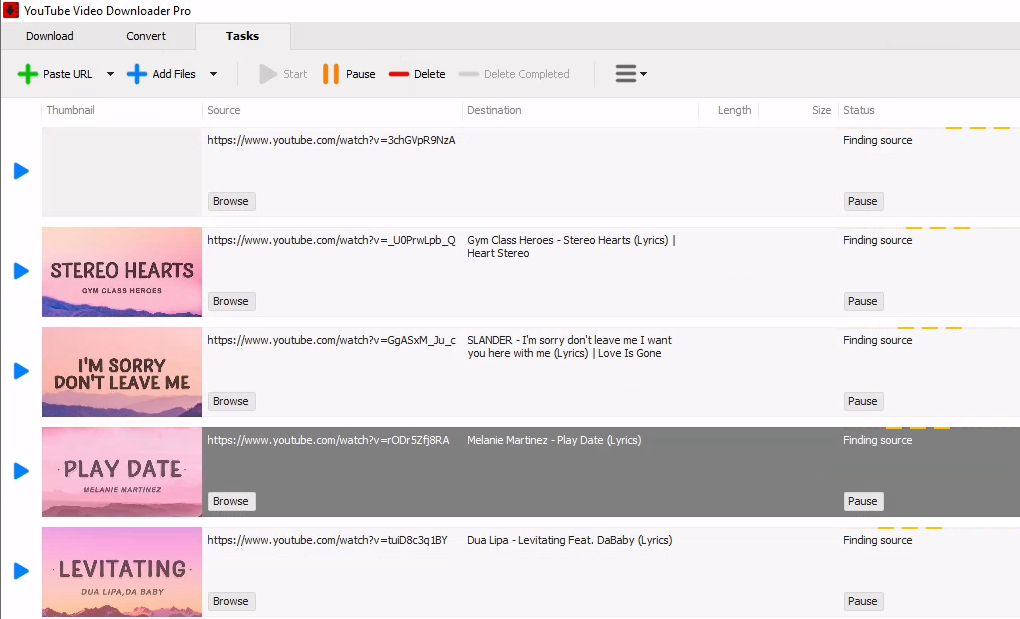Click the Start label in toolbar
Image resolution: width=1020 pixels, height=619 pixels.
pyautogui.click(x=295, y=74)
